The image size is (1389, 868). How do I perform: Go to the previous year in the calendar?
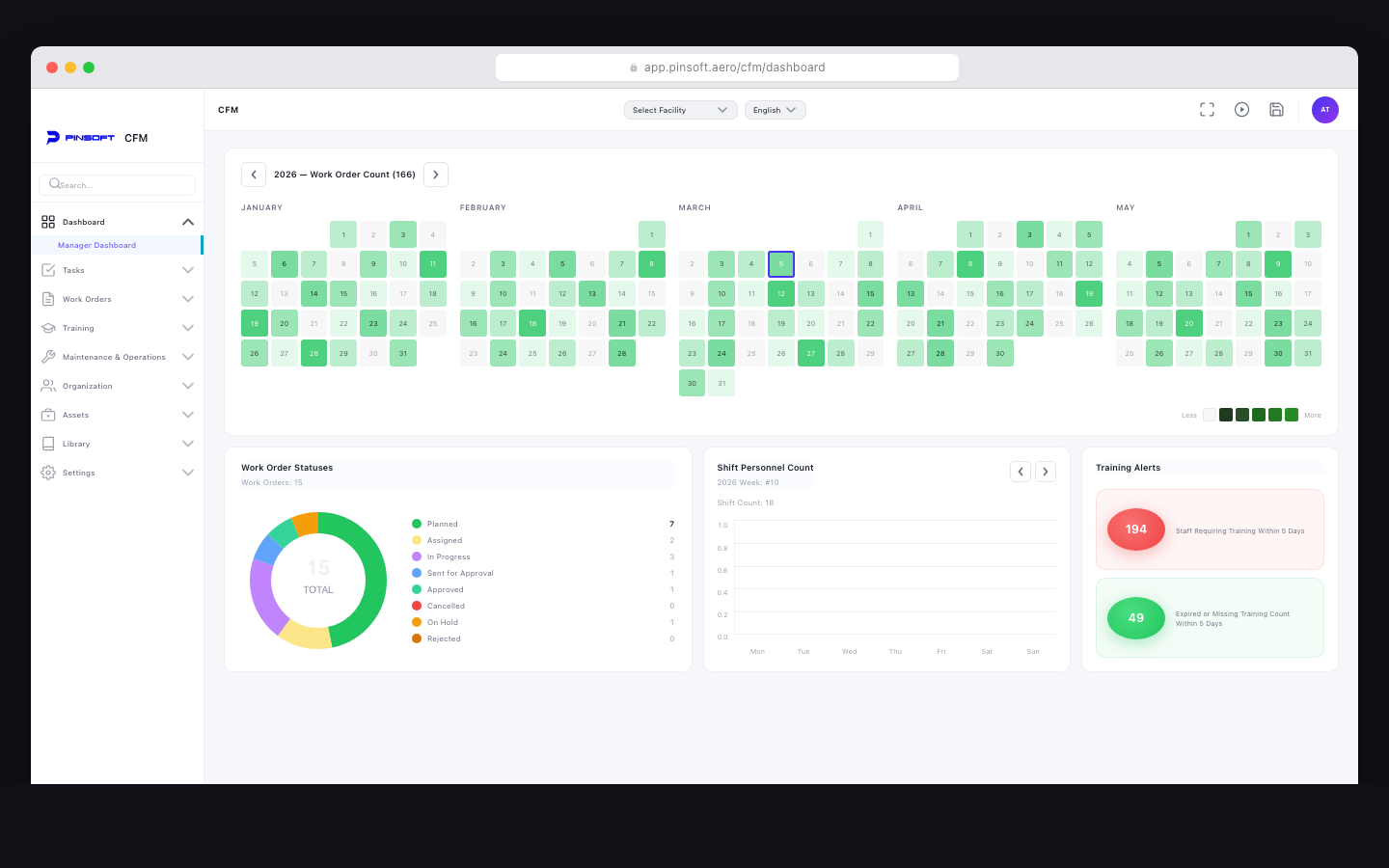point(254,175)
